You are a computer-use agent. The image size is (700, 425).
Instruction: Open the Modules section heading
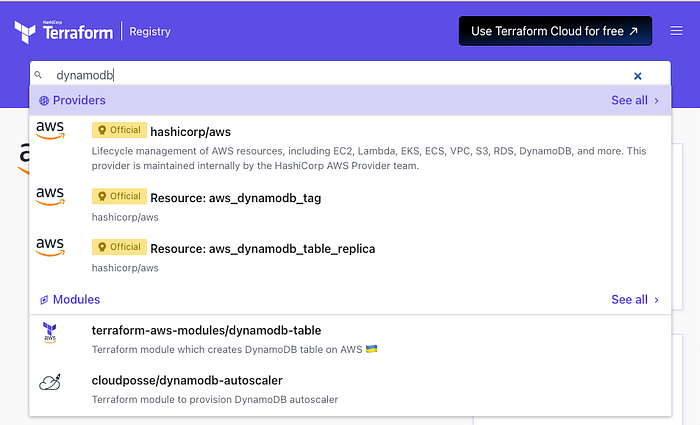[x=76, y=300]
